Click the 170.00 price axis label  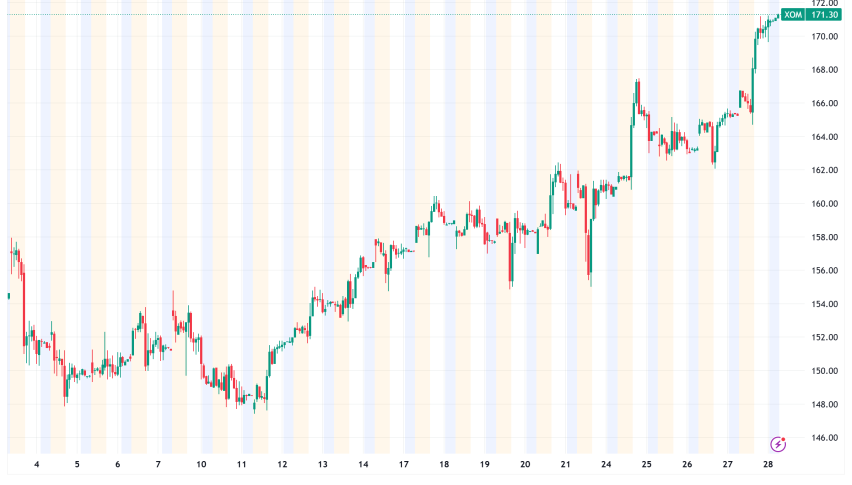824,37
